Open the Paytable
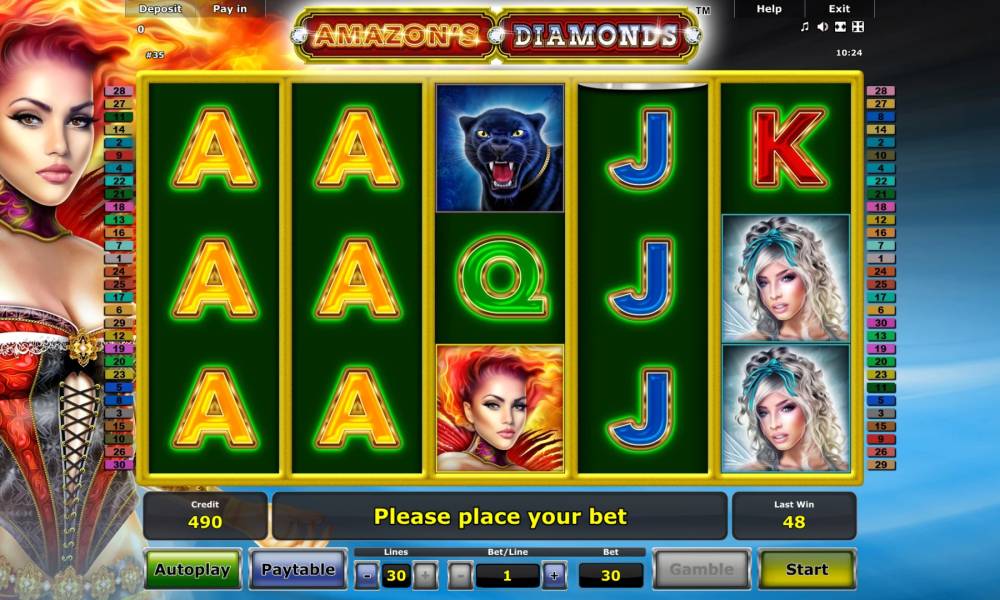This screenshot has height=600, width=1000. click(x=298, y=569)
